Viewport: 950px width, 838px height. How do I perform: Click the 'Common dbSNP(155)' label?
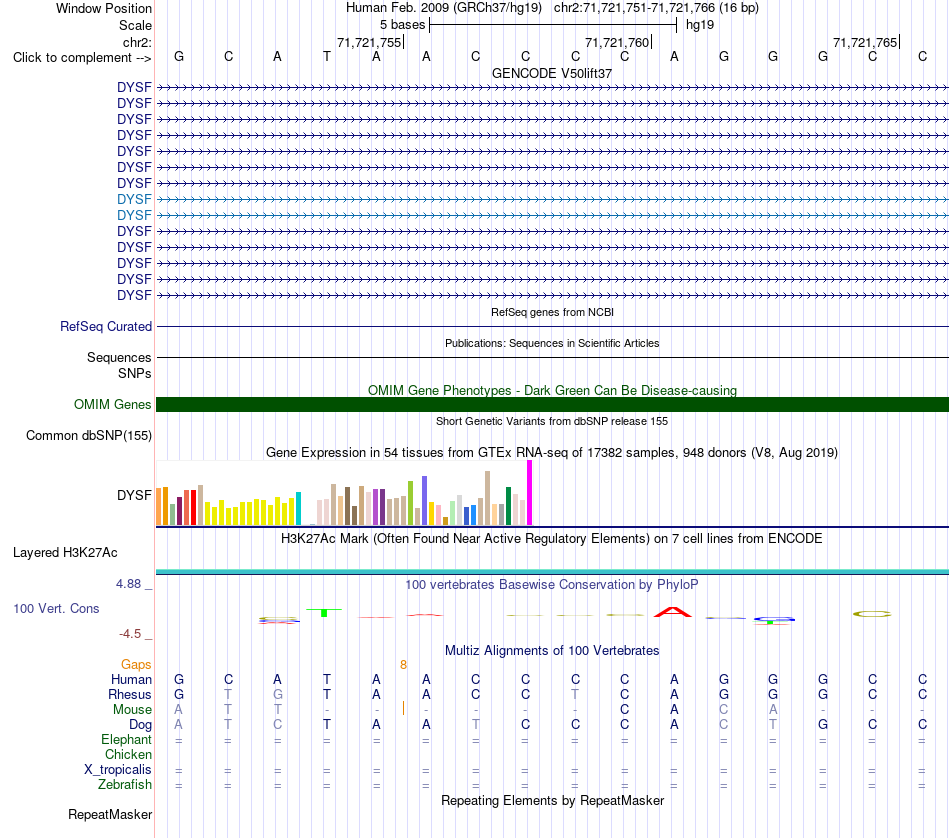[x=88, y=436]
